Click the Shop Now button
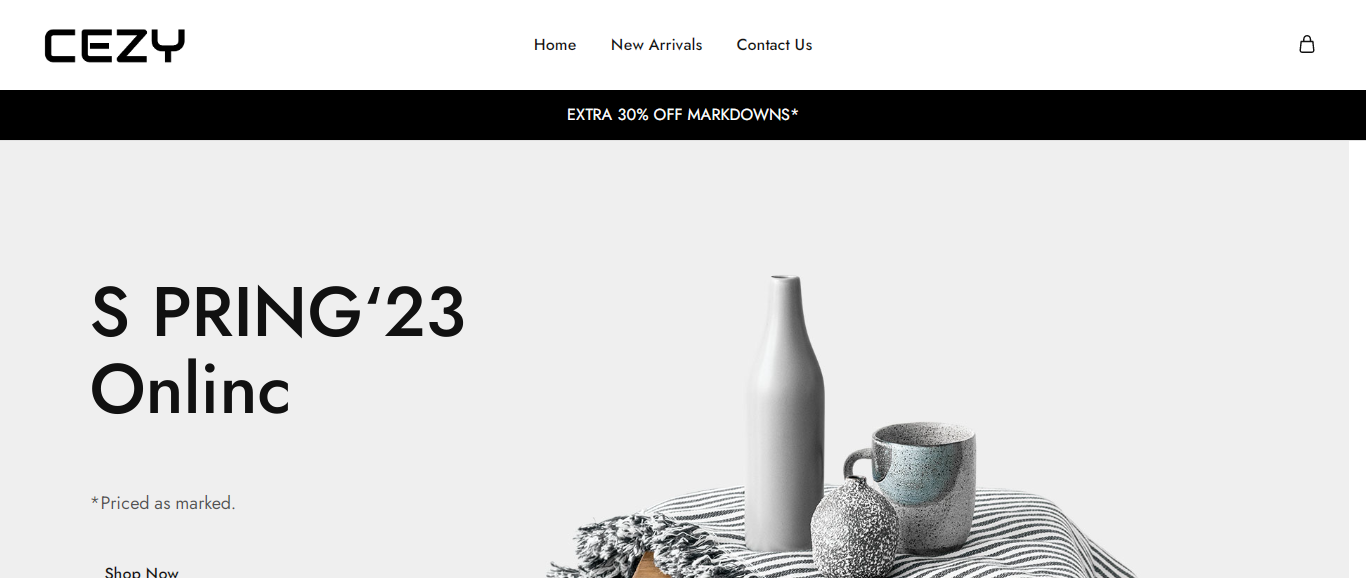1366x578 pixels. (142, 571)
